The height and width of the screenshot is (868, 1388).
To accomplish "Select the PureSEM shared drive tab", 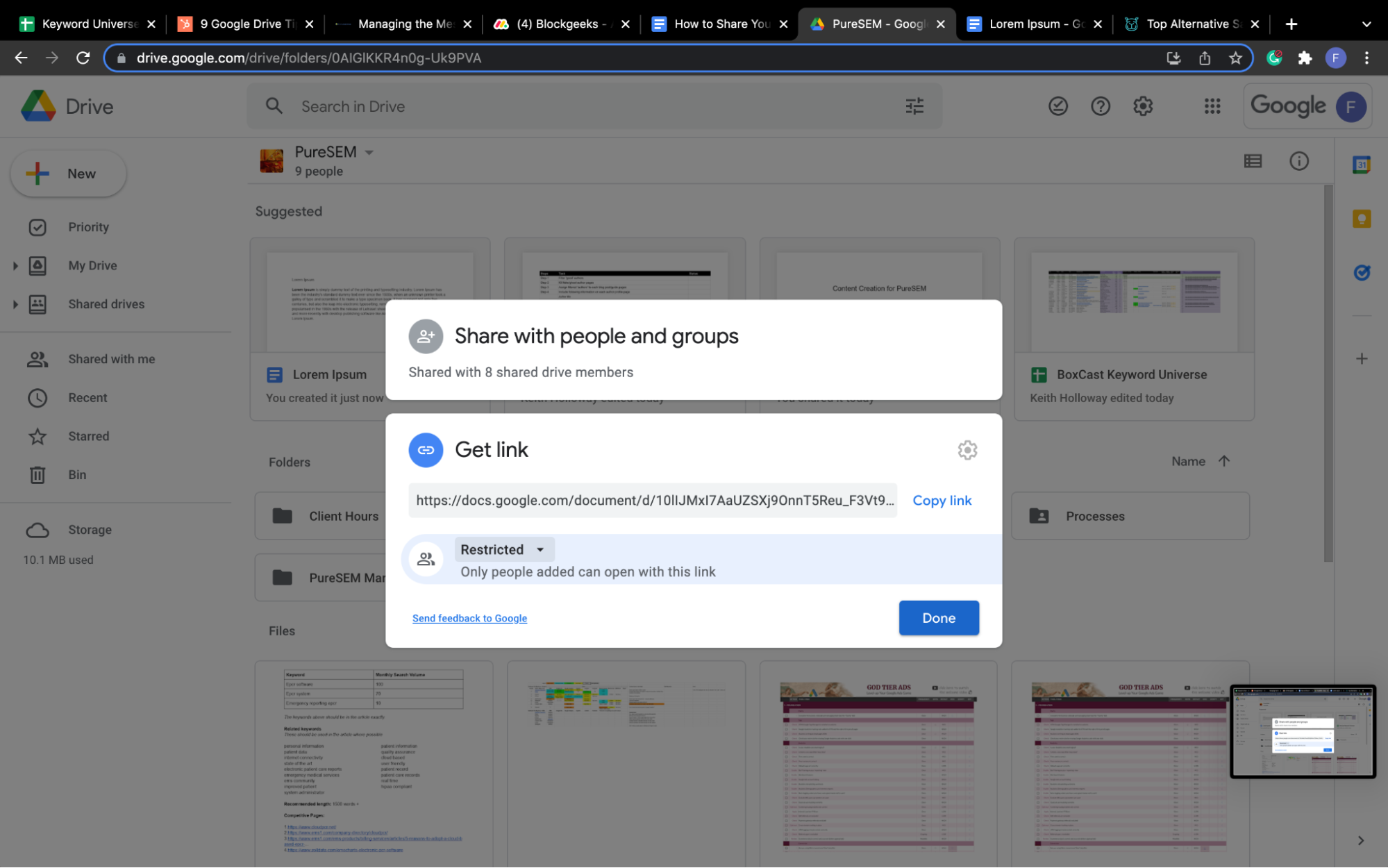I will [876, 22].
